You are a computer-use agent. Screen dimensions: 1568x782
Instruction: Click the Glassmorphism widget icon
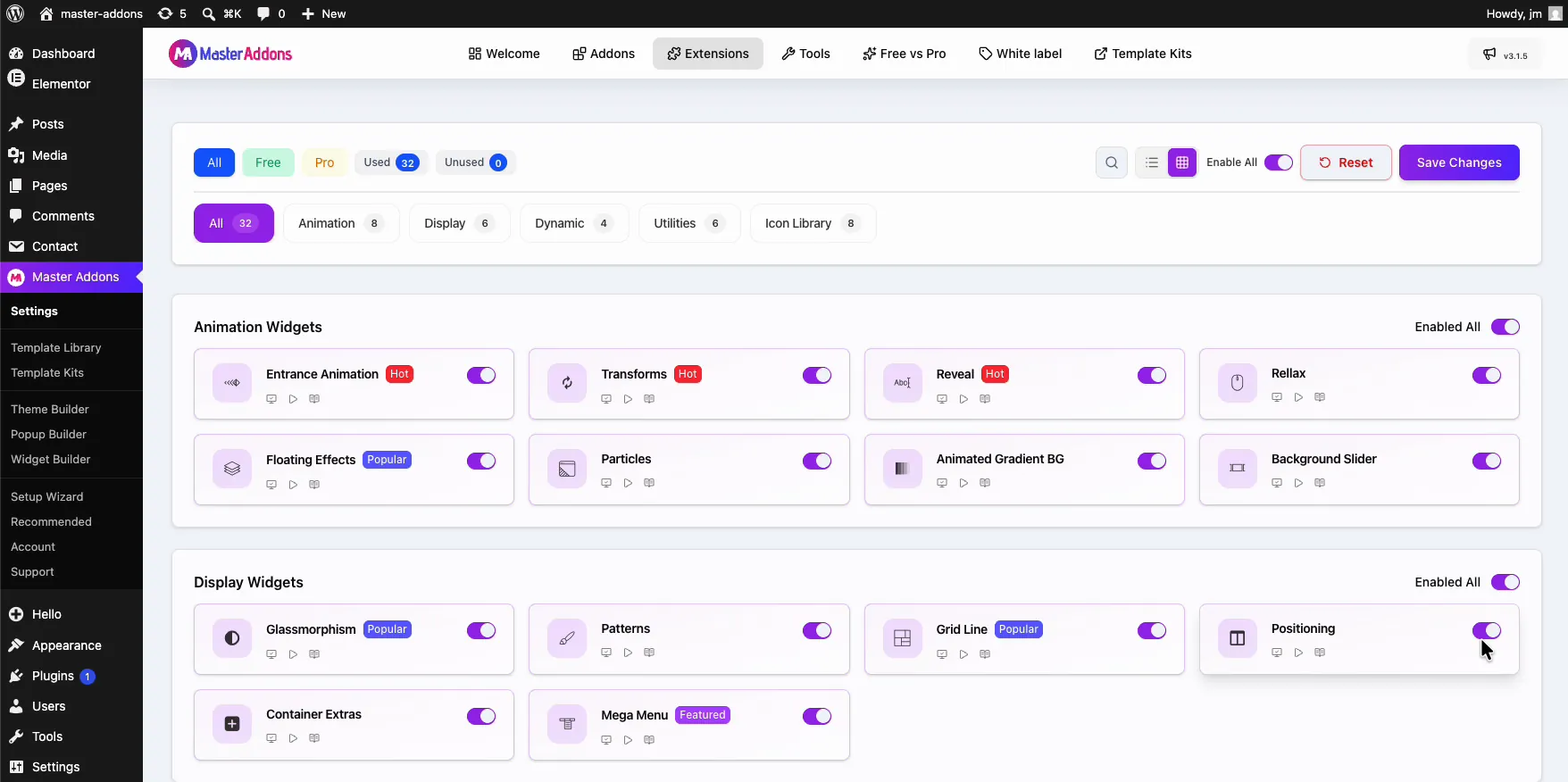(x=232, y=638)
